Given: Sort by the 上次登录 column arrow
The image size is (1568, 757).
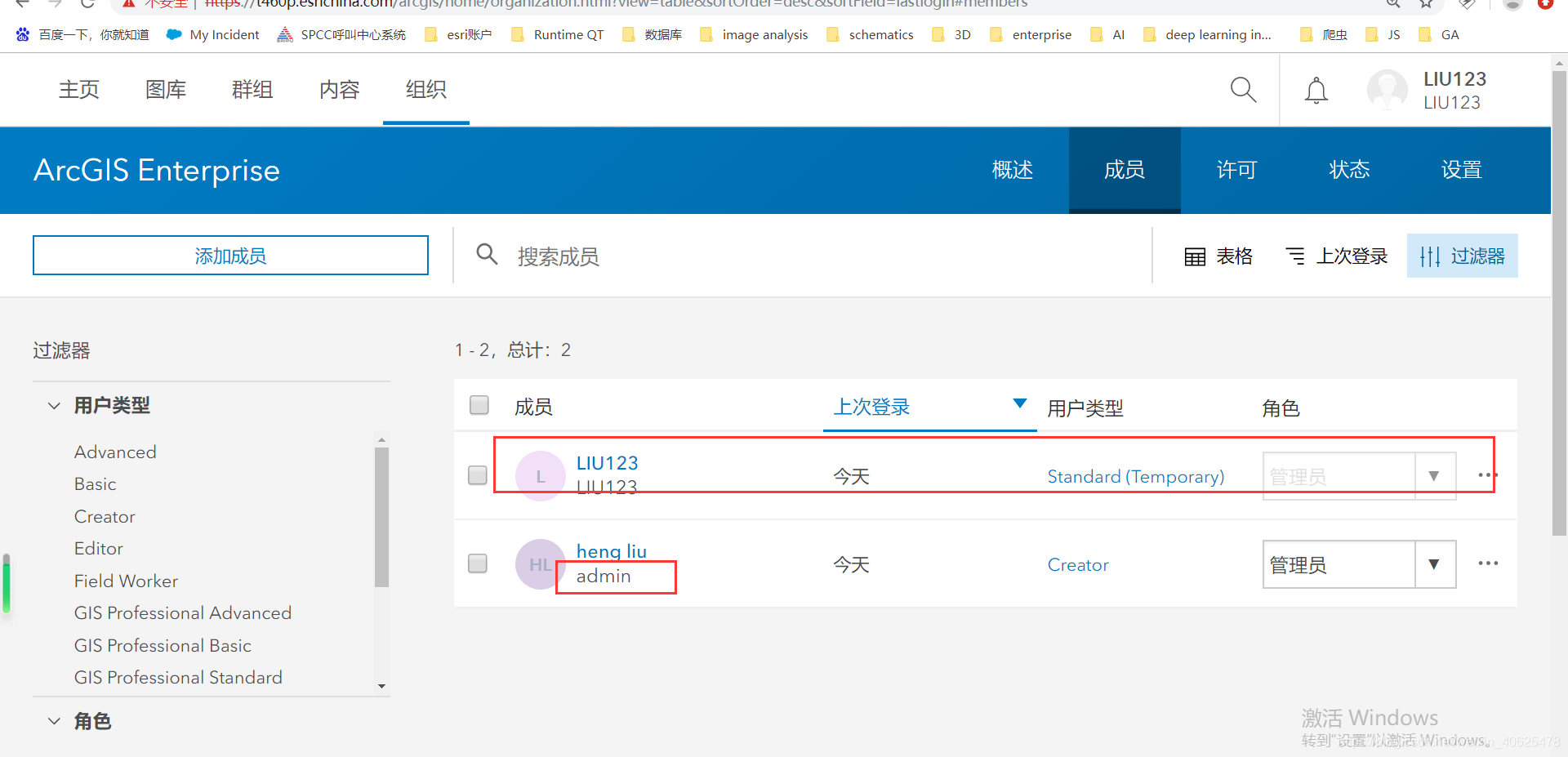Looking at the screenshot, I should point(1019,403).
